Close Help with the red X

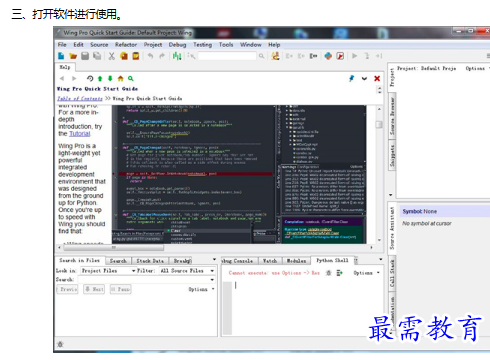(x=377, y=78)
